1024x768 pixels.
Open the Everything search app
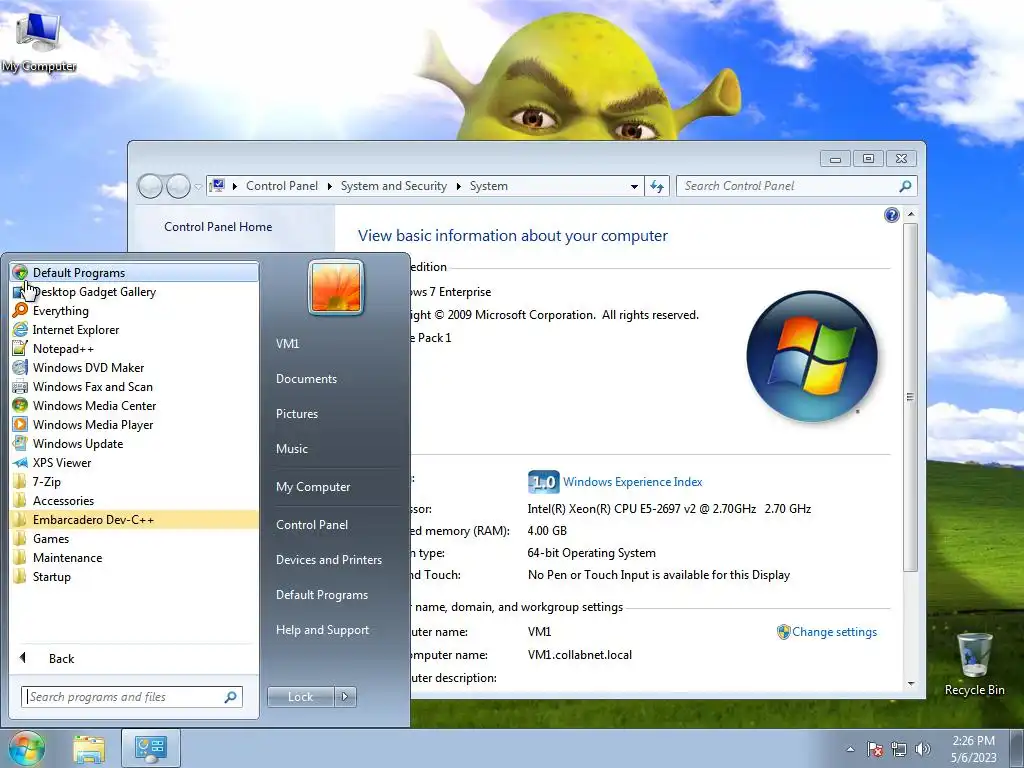(134, 311)
